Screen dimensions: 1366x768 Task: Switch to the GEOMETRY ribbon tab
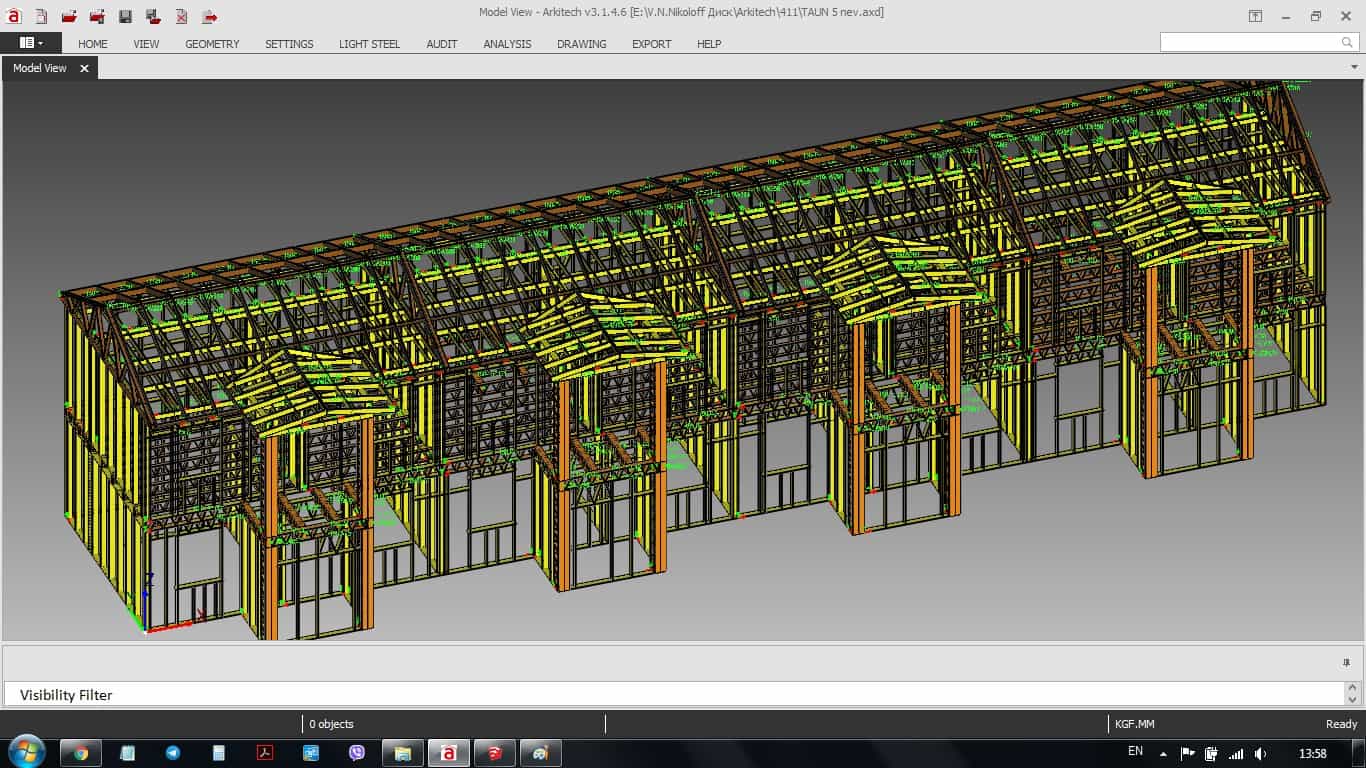pyautogui.click(x=212, y=44)
